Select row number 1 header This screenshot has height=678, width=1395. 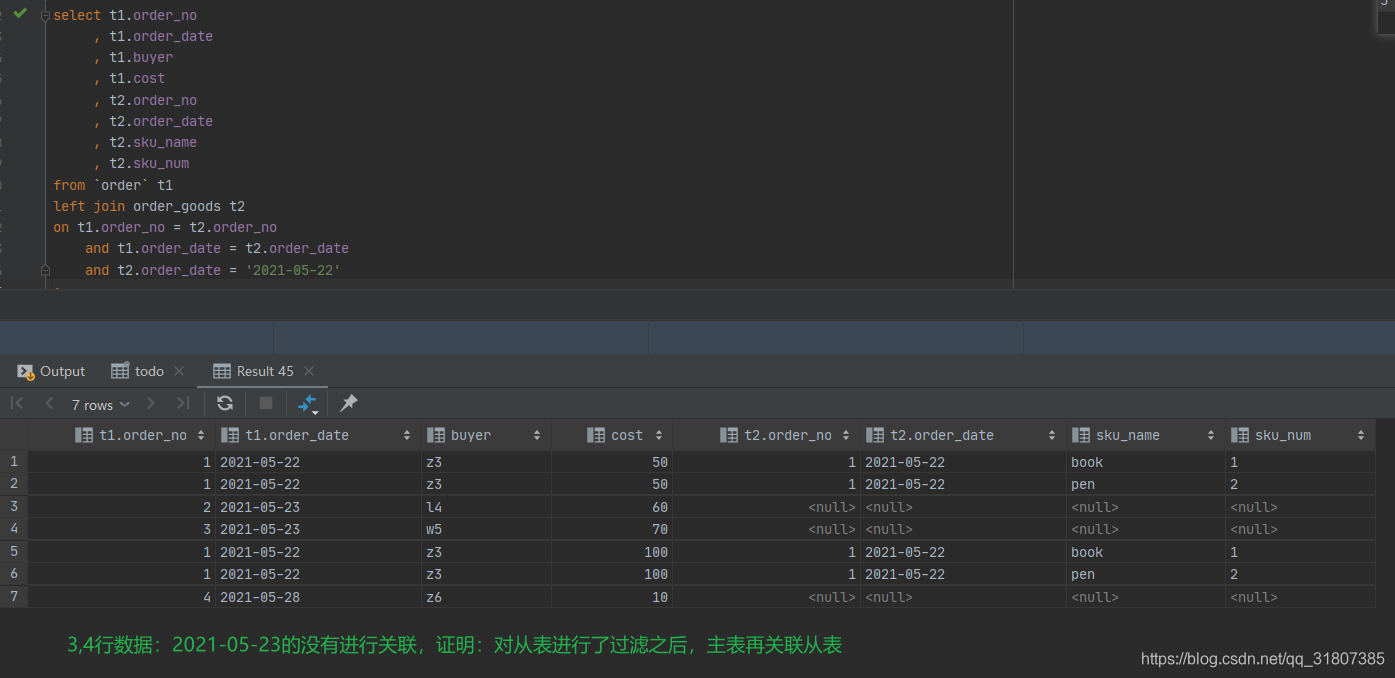14,462
